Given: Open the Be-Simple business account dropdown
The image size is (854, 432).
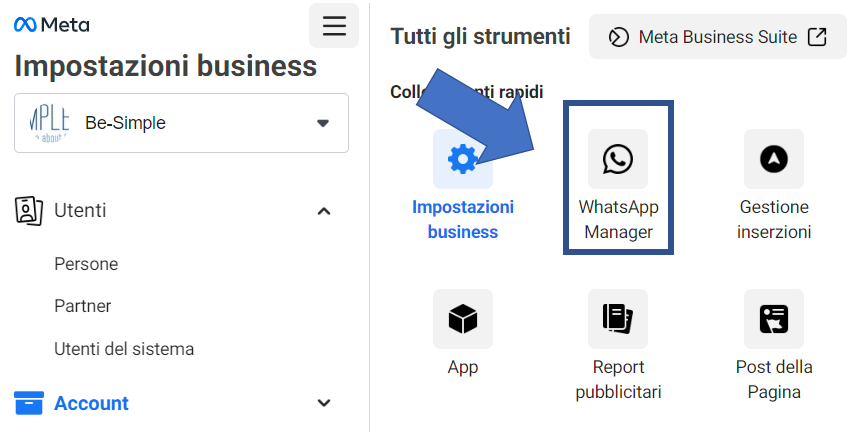Looking at the screenshot, I should coord(181,123).
